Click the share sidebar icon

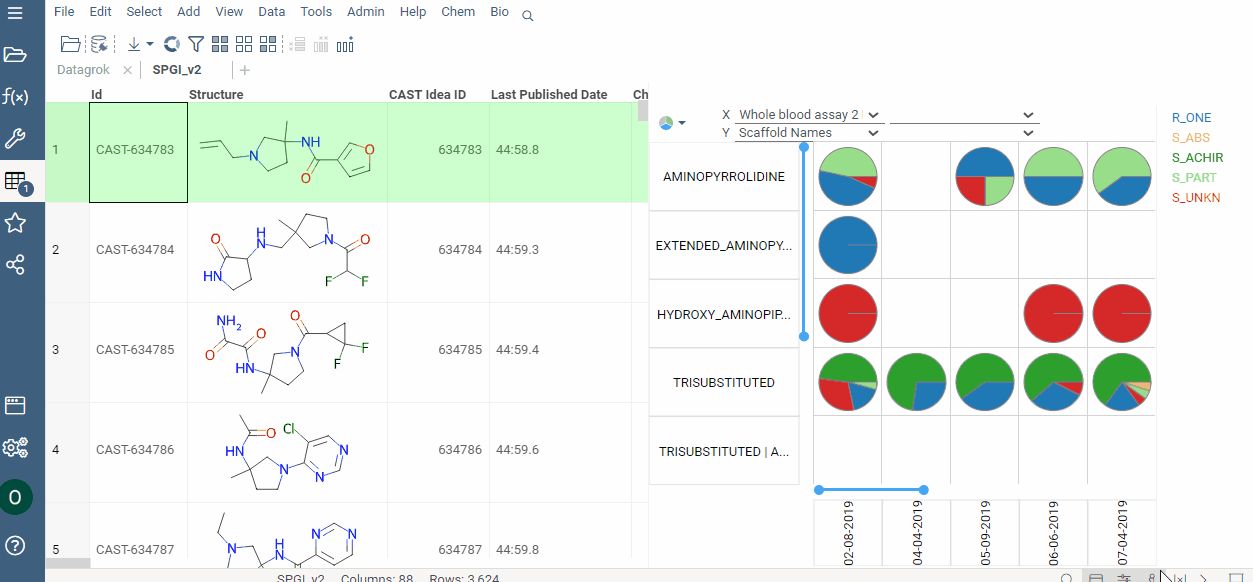[16, 264]
